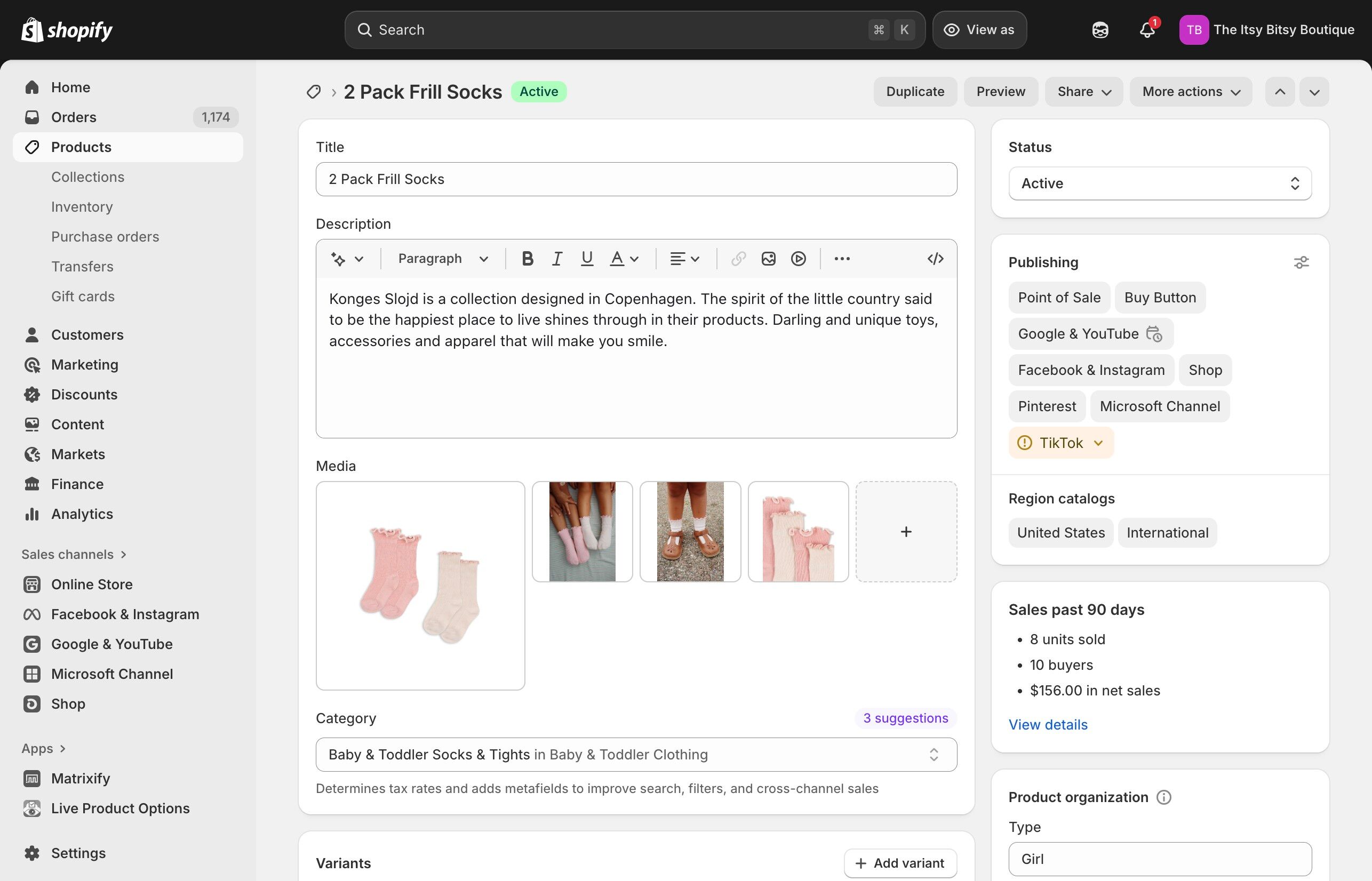Open the Paragraph style dropdown
This screenshot has width=1372, height=881.
[x=441, y=259]
